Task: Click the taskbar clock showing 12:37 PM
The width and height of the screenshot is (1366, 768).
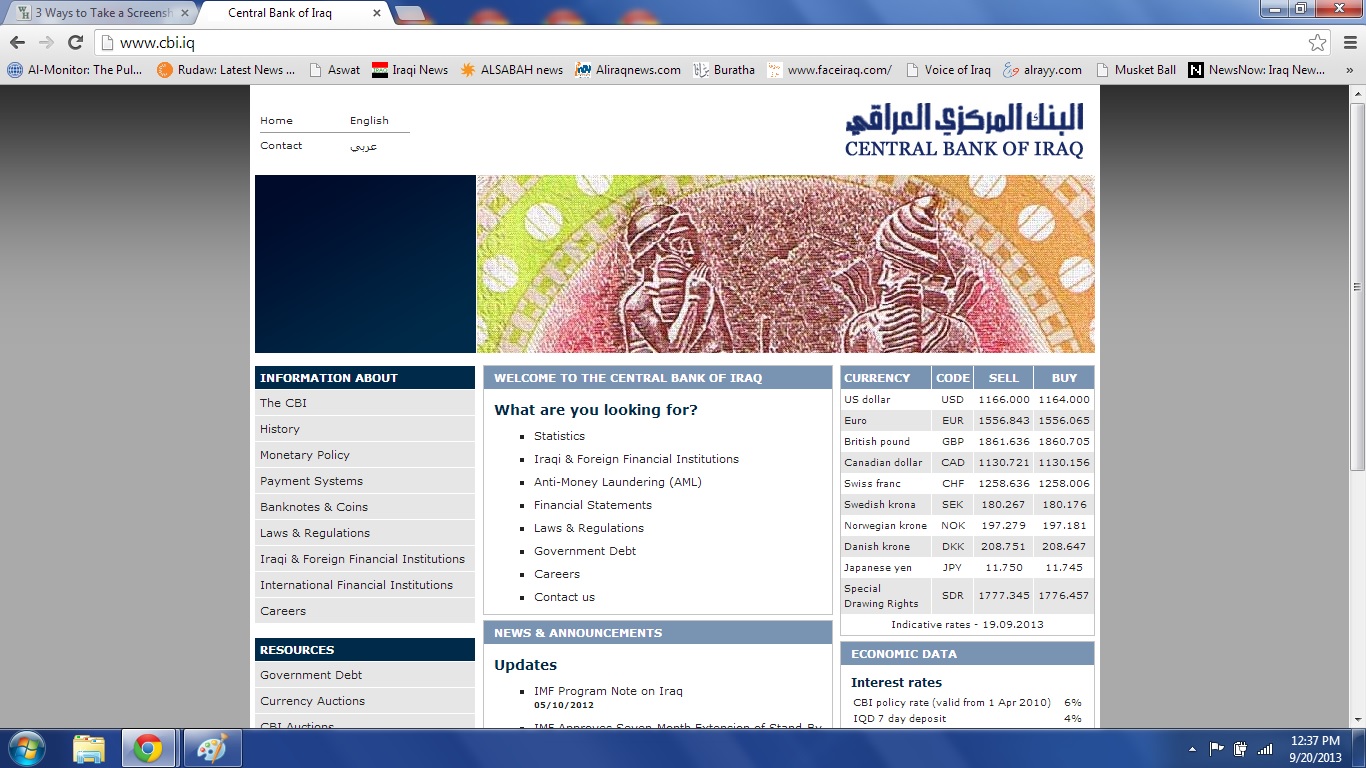Action: [1315, 748]
